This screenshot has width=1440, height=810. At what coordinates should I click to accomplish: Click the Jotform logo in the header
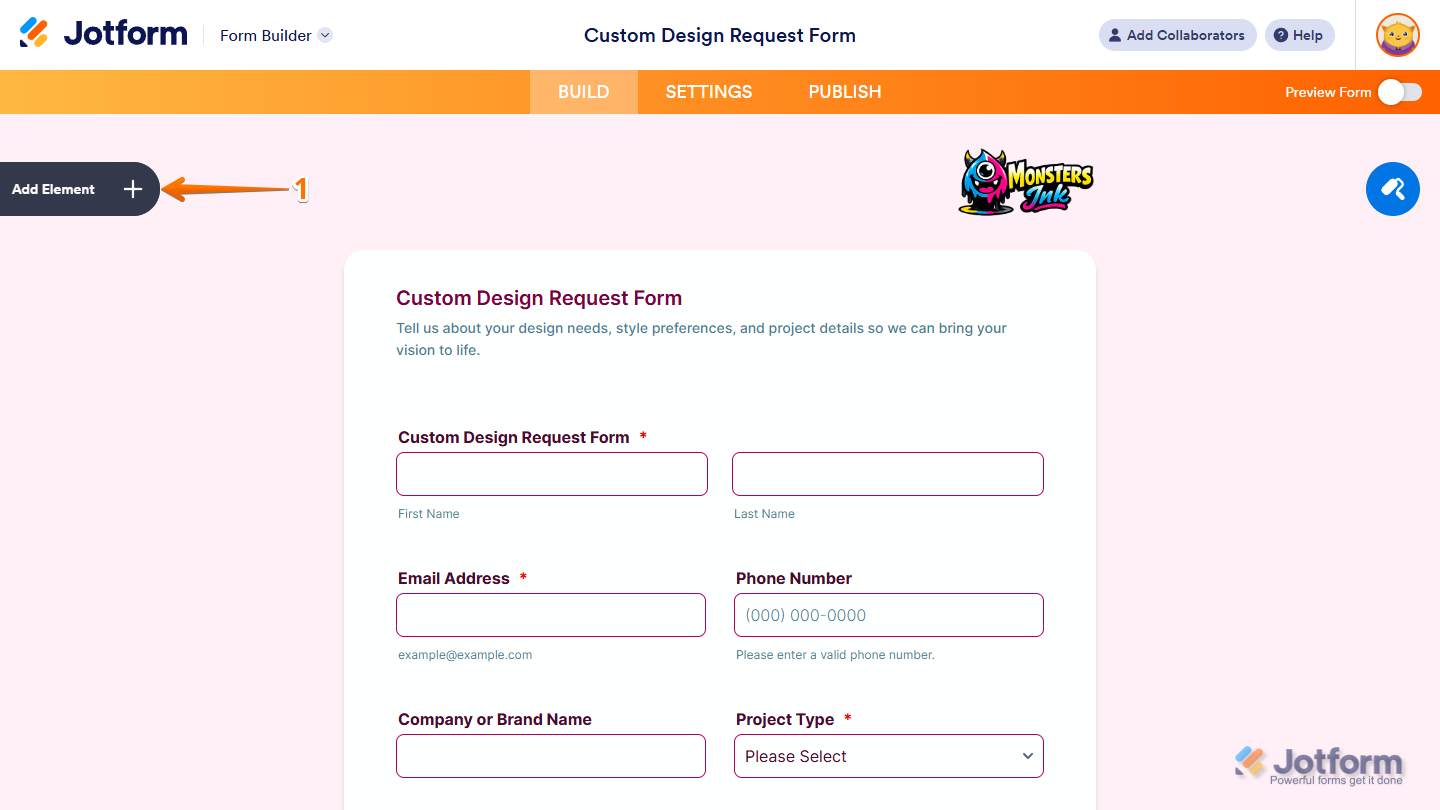(103, 32)
